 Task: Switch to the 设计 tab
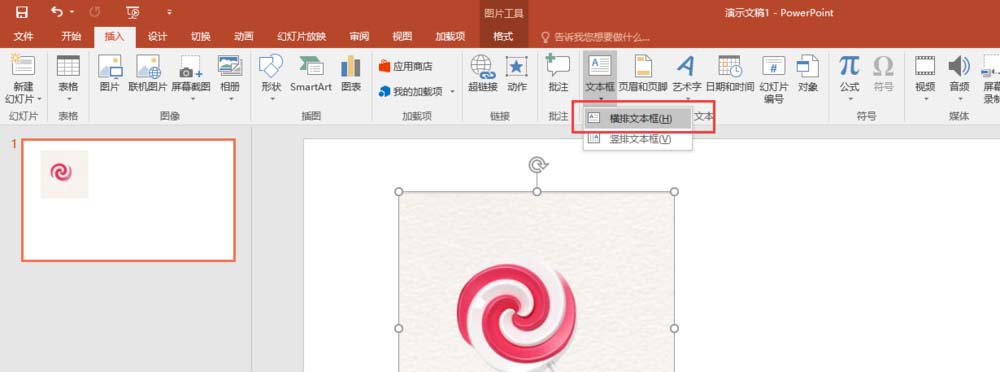pyautogui.click(x=158, y=37)
